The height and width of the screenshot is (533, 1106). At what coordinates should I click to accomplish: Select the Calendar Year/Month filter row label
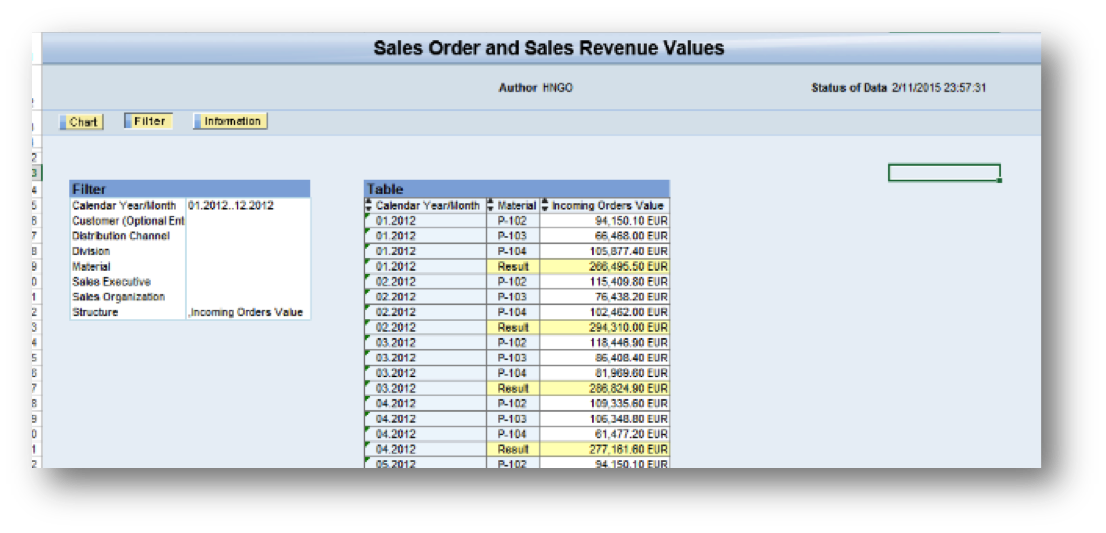(x=124, y=206)
